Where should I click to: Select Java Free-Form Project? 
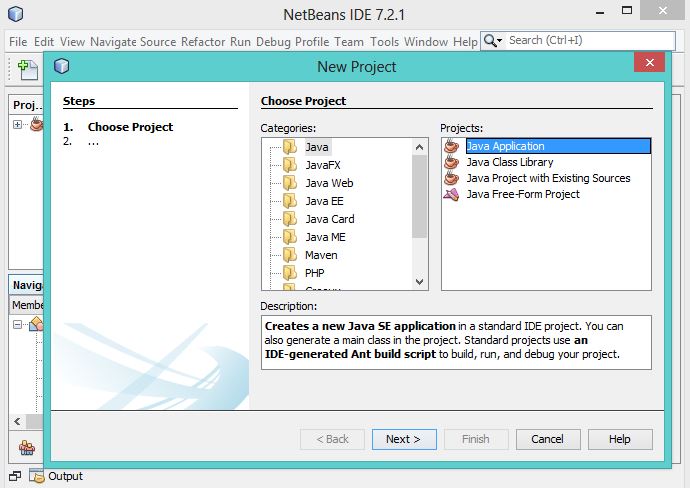point(523,194)
